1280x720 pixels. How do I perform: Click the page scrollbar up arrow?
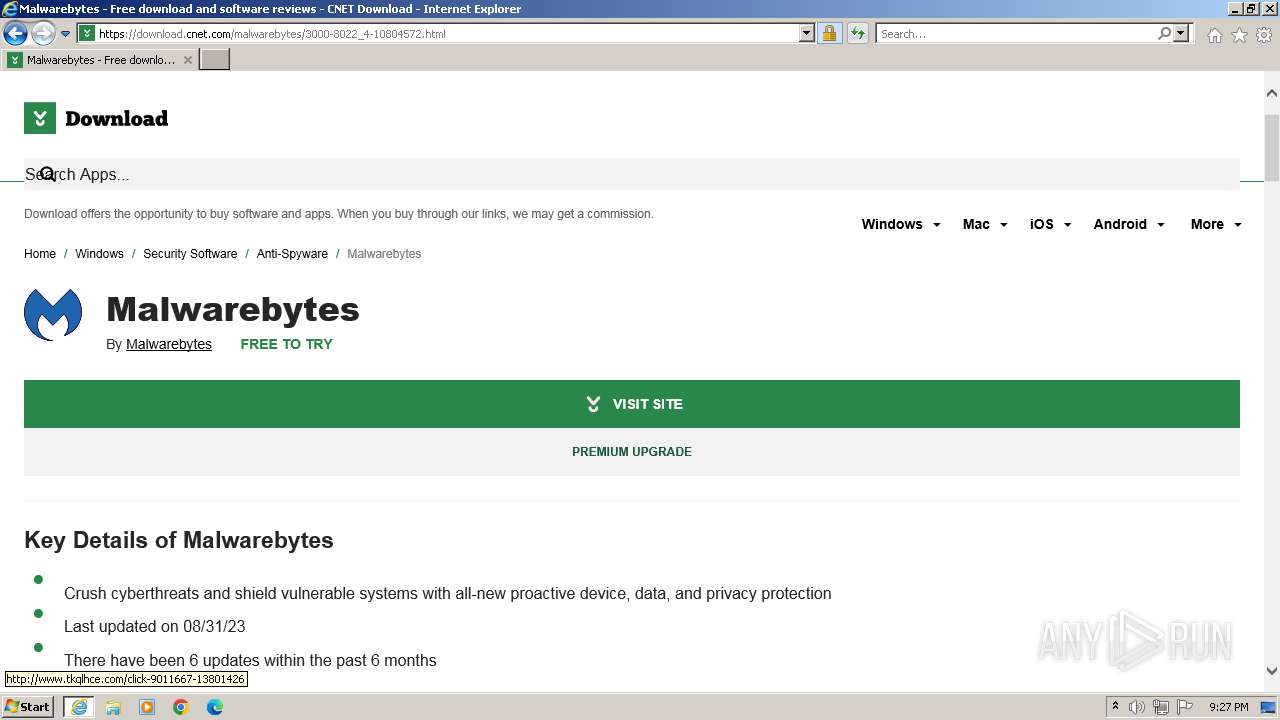pos(1272,93)
